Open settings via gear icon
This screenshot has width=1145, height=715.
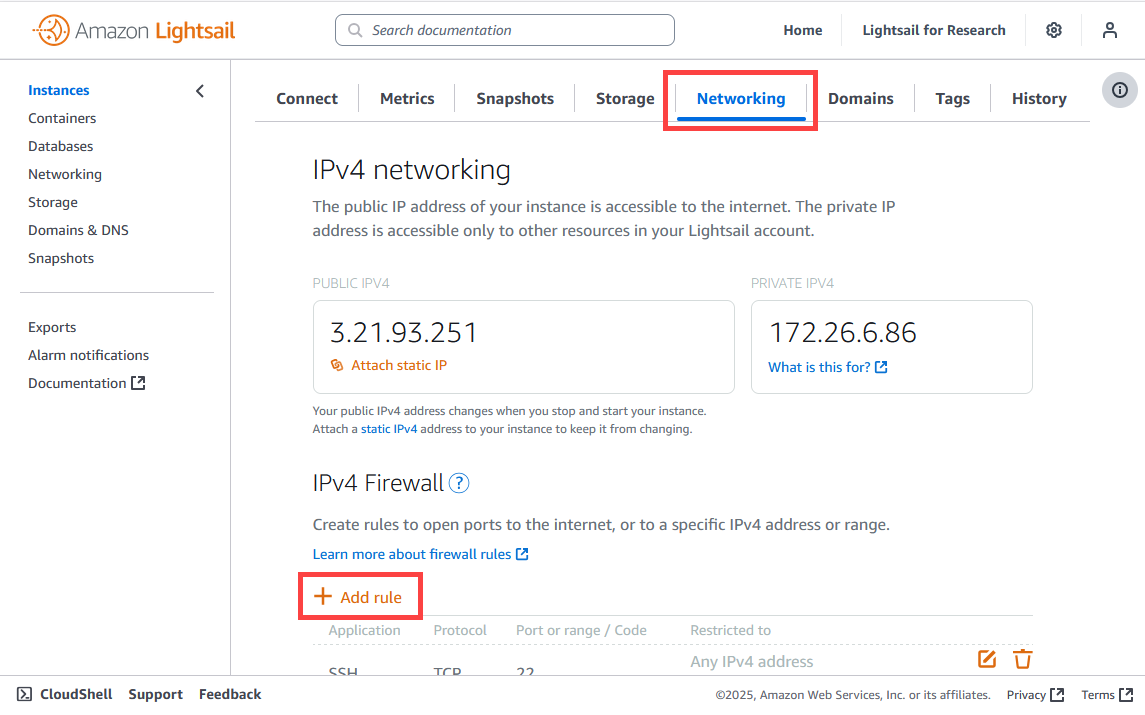(x=1053, y=30)
